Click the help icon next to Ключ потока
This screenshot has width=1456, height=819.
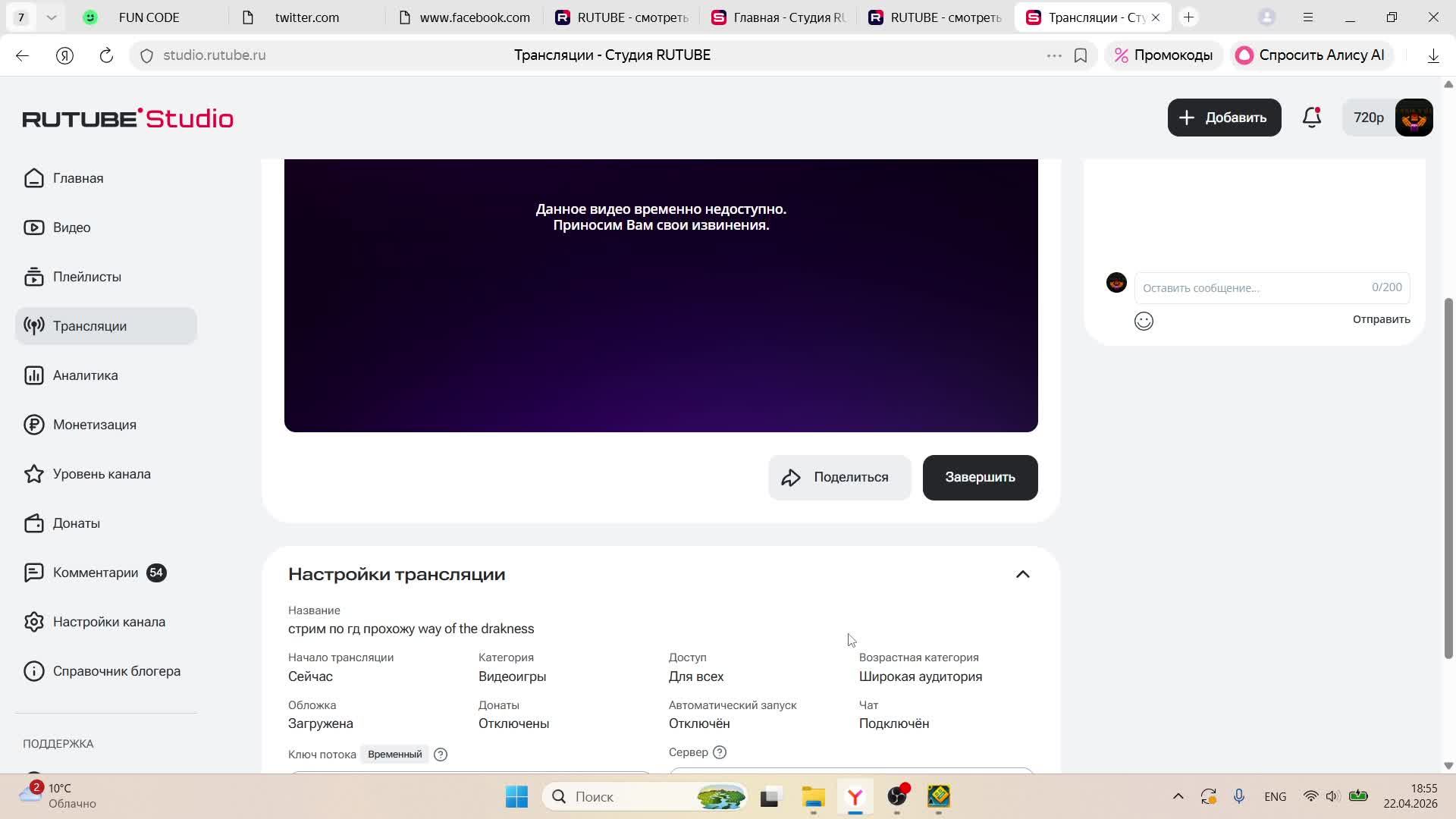click(441, 755)
